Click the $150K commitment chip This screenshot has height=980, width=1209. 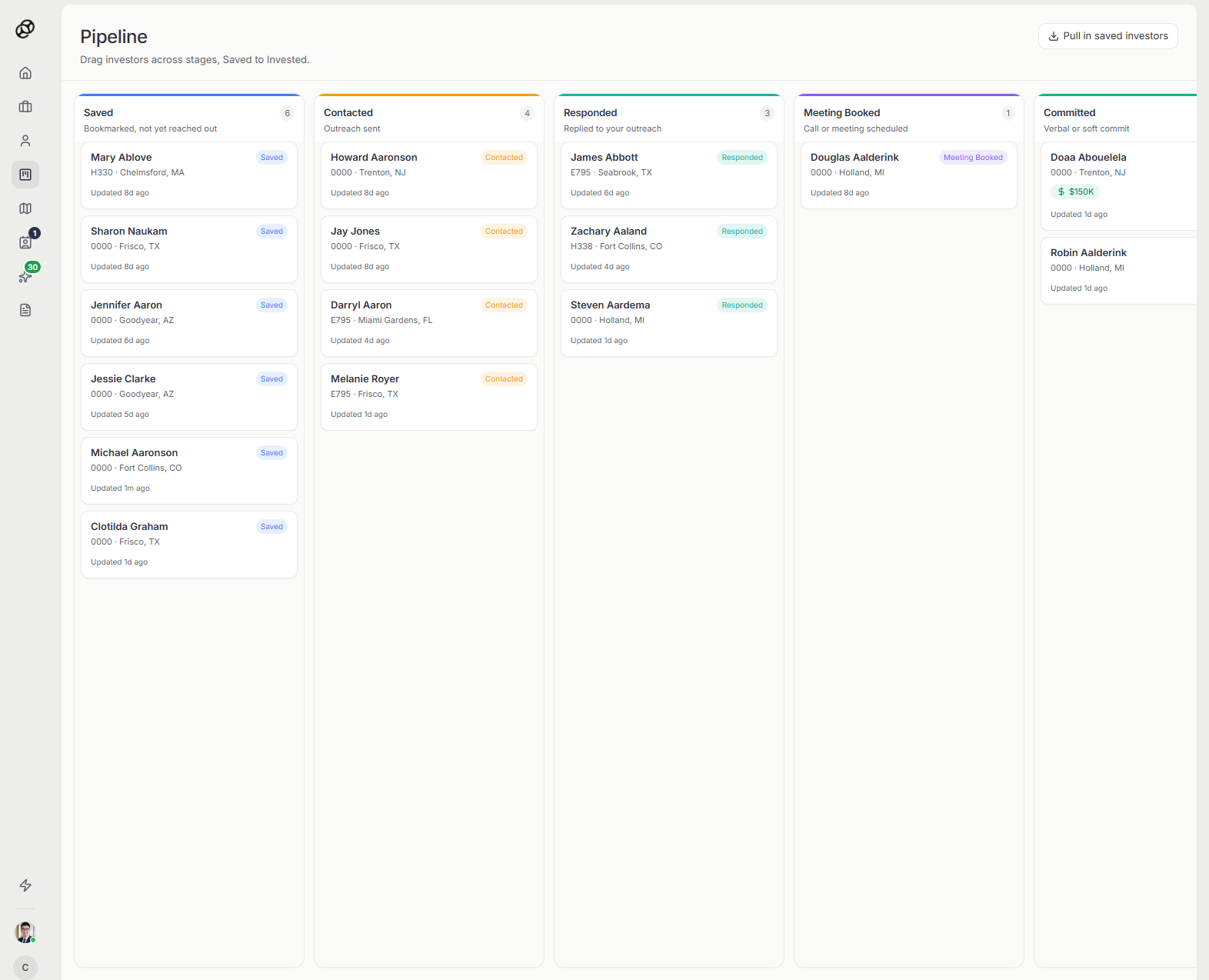point(1075,192)
